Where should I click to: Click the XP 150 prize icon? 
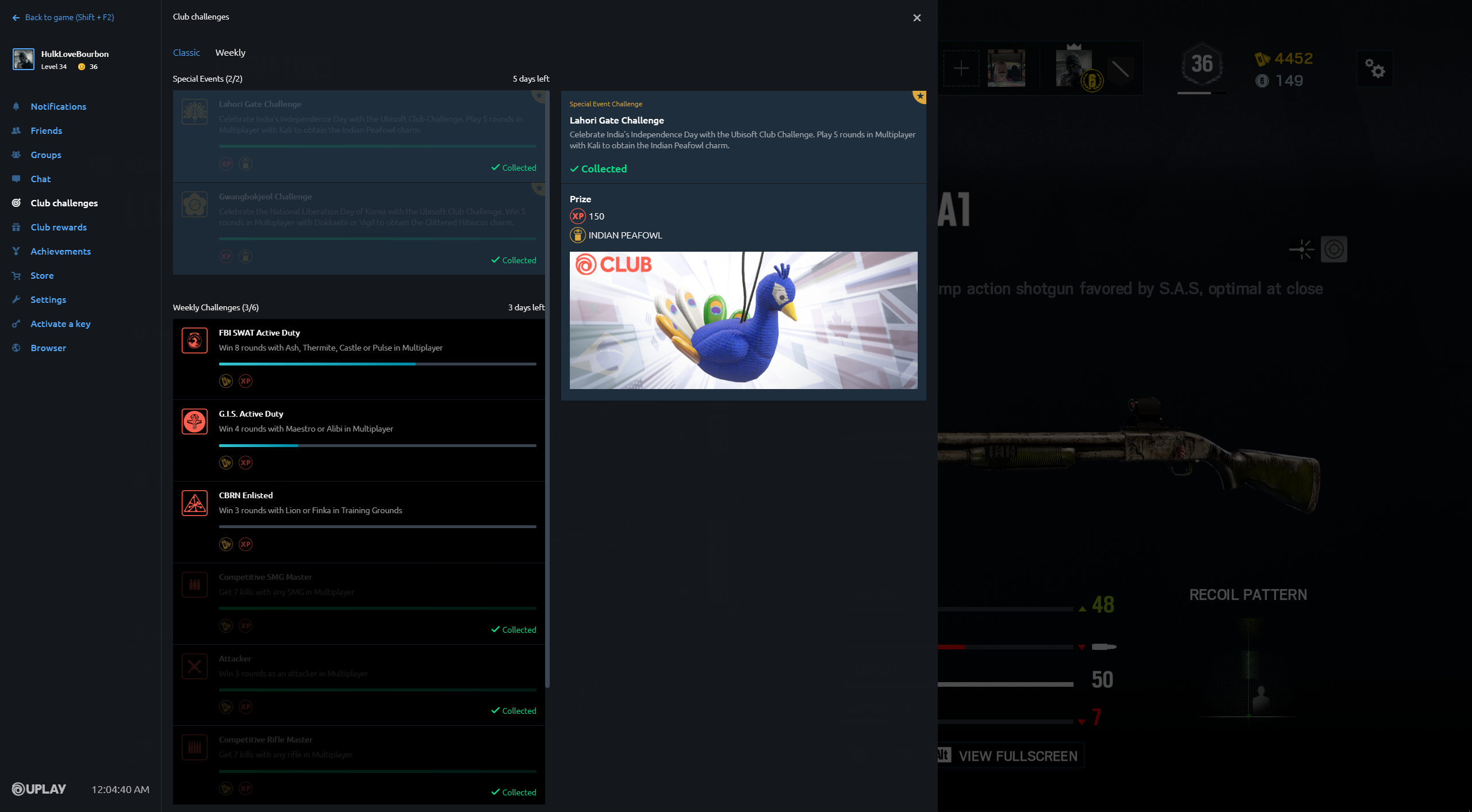coord(577,216)
